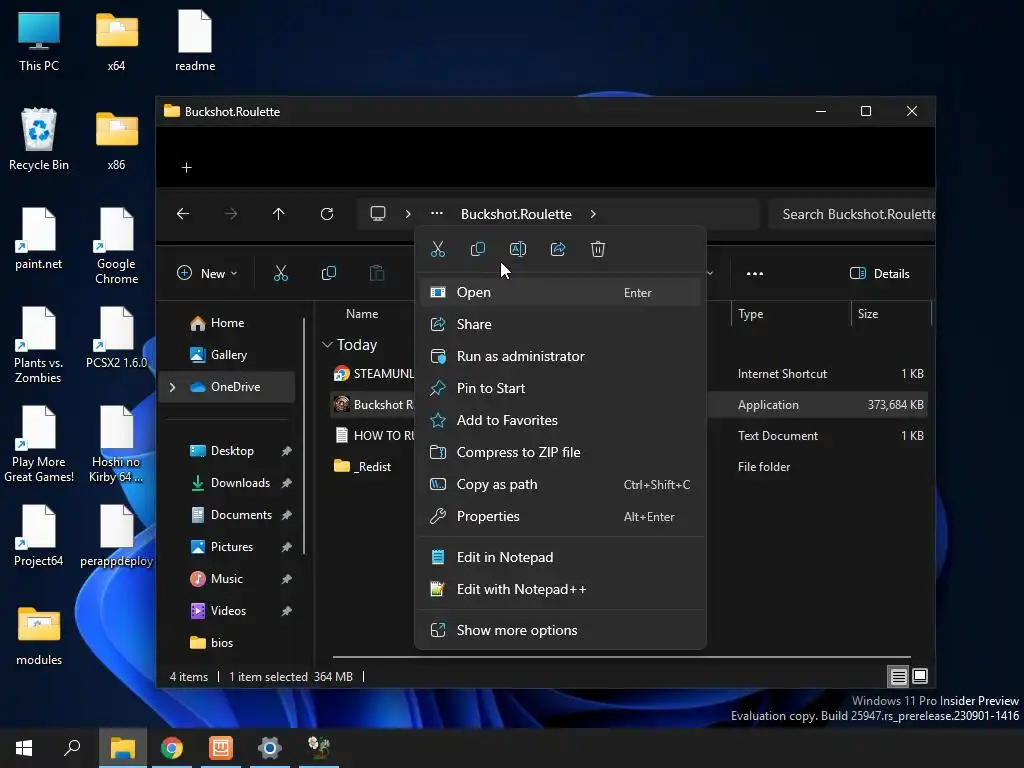The height and width of the screenshot is (768, 1024).
Task: Refresh the Buckshot.Roulette folder
Action: pos(327,214)
